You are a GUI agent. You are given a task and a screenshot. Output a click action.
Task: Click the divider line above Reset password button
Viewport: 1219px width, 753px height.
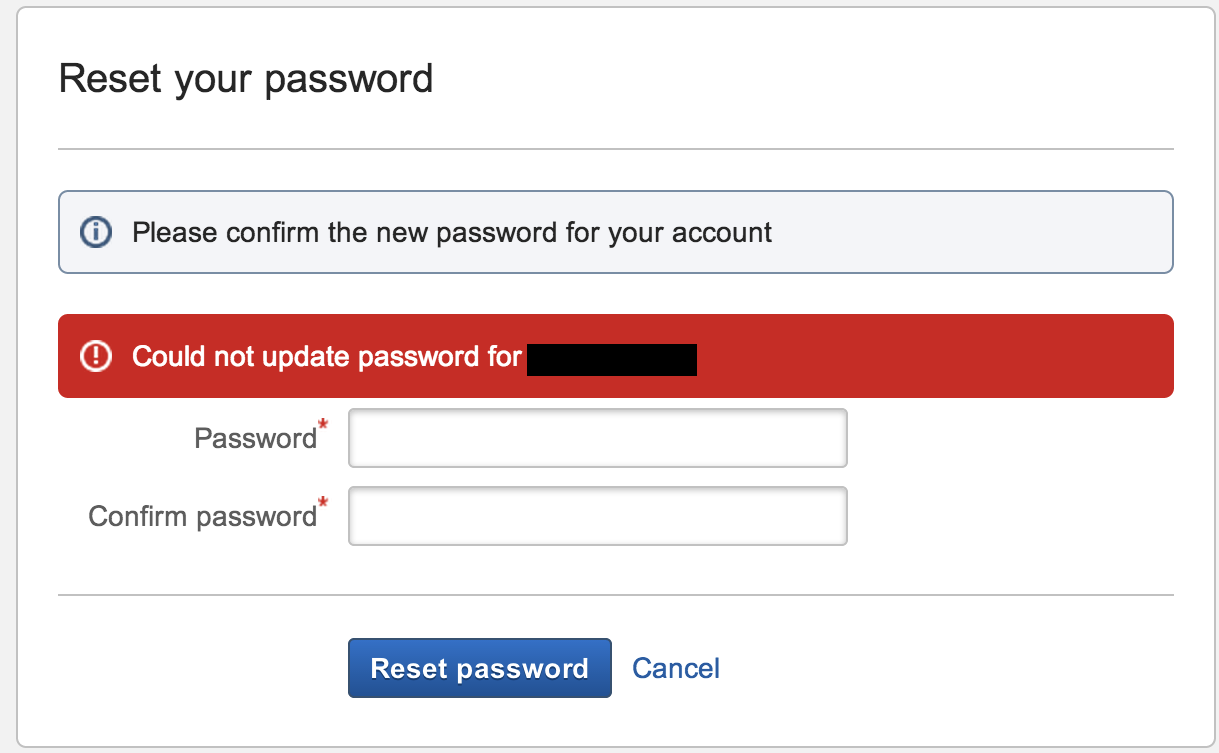click(616, 595)
